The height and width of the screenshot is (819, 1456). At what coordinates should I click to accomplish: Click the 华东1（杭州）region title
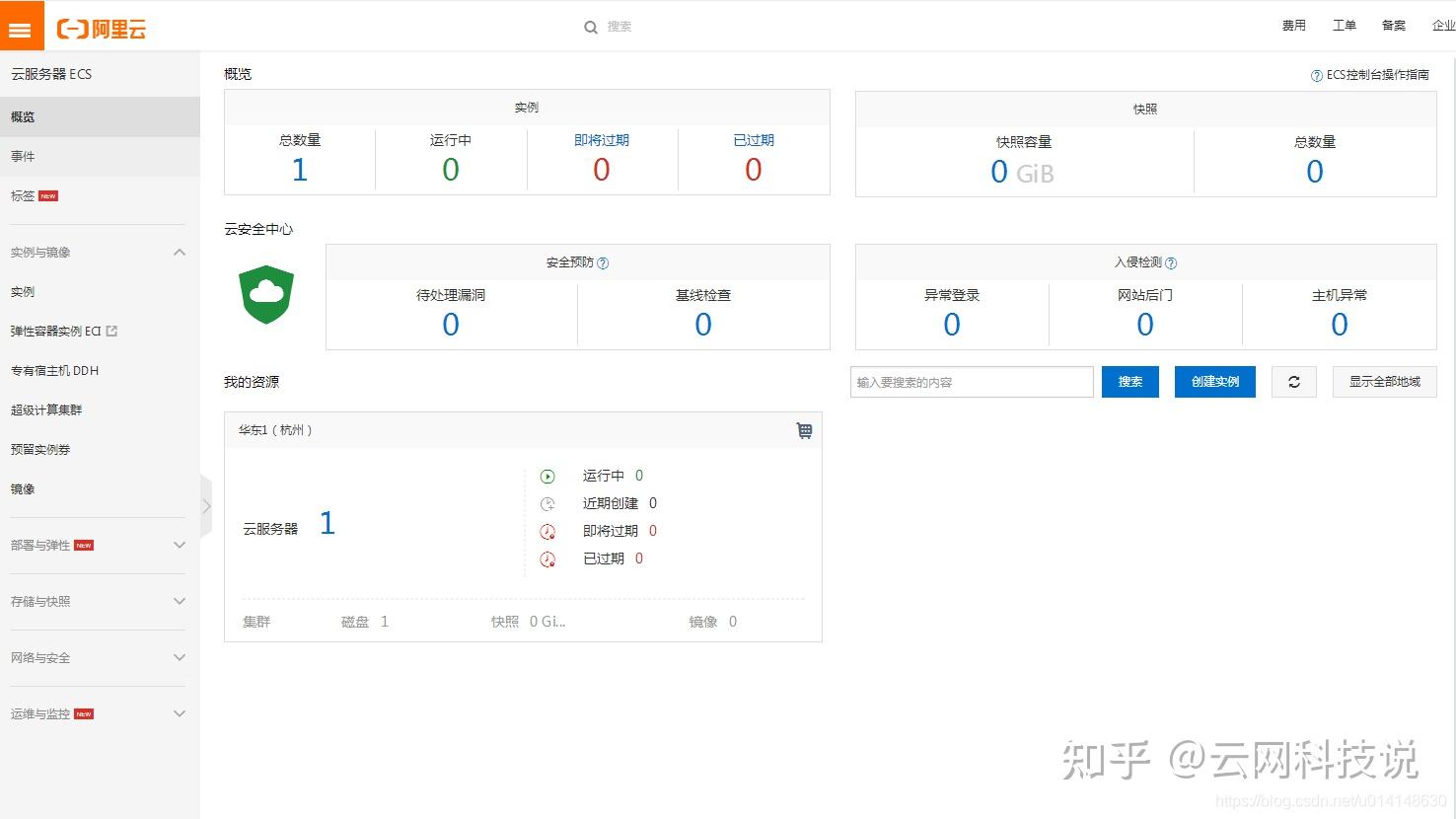[x=275, y=430]
